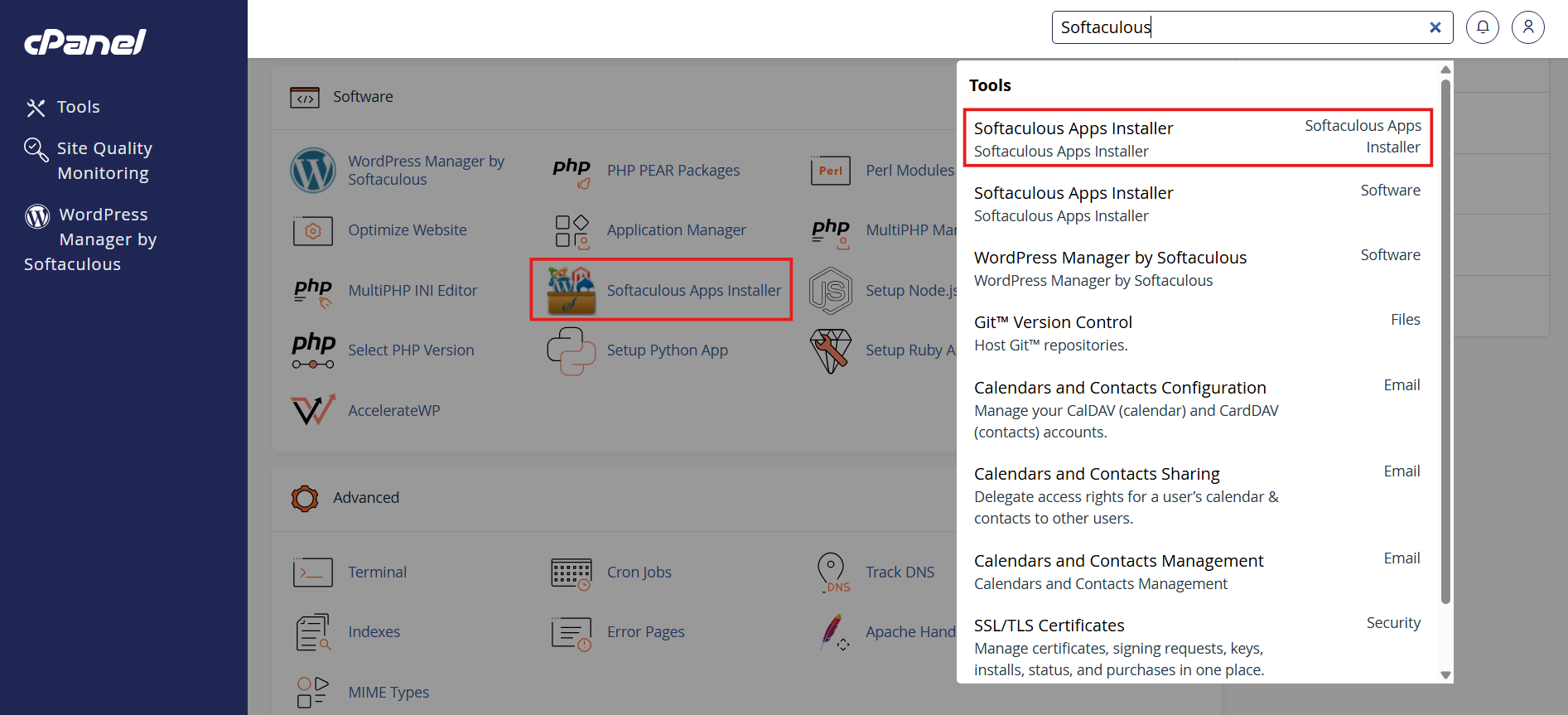Click the Setup Python App icon
1568x715 pixels.
(572, 350)
